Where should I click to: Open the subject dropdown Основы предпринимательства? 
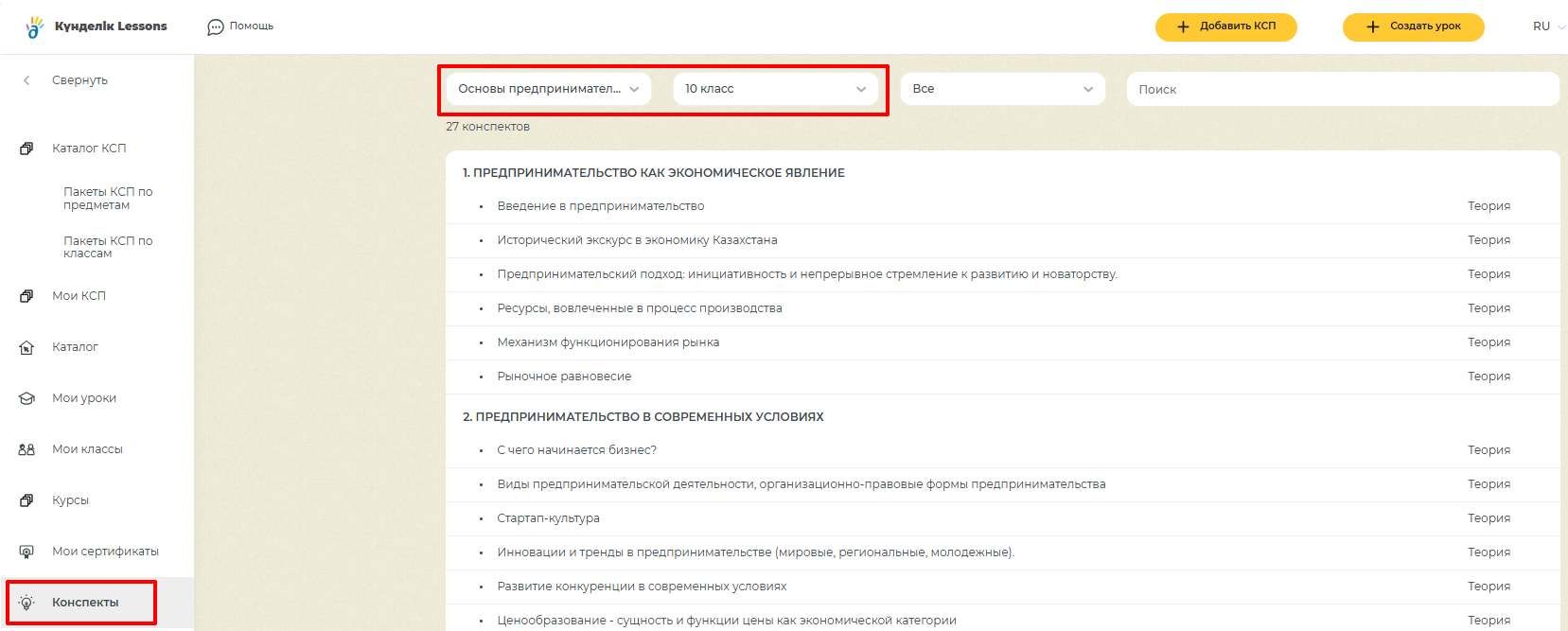tap(548, 89)
